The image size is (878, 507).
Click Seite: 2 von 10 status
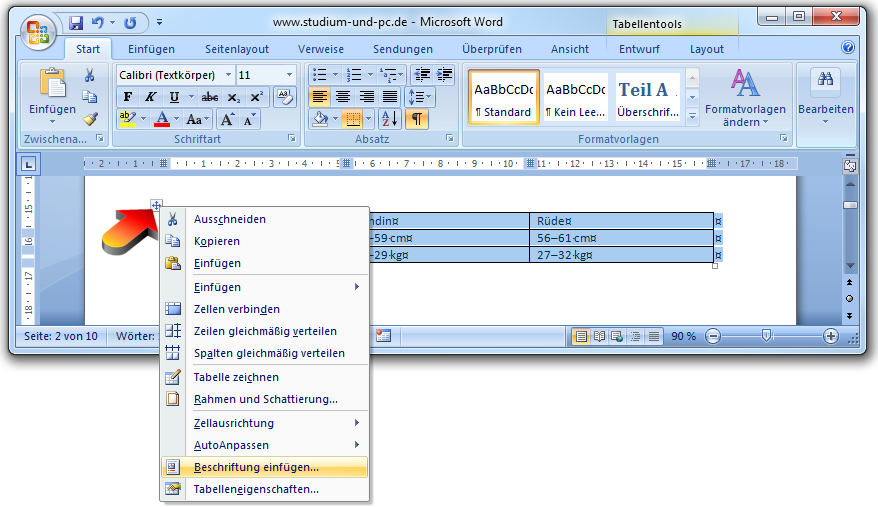(x=60, y=336)
